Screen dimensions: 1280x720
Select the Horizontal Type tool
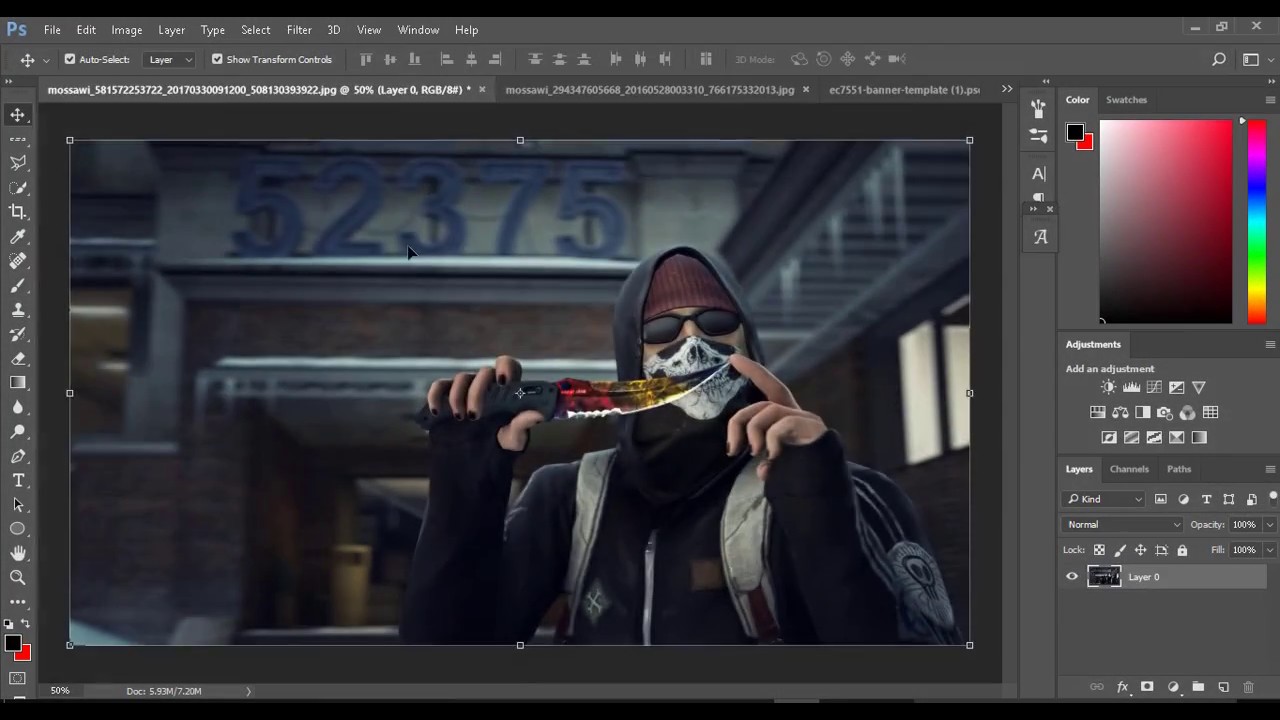coord(18,481)
